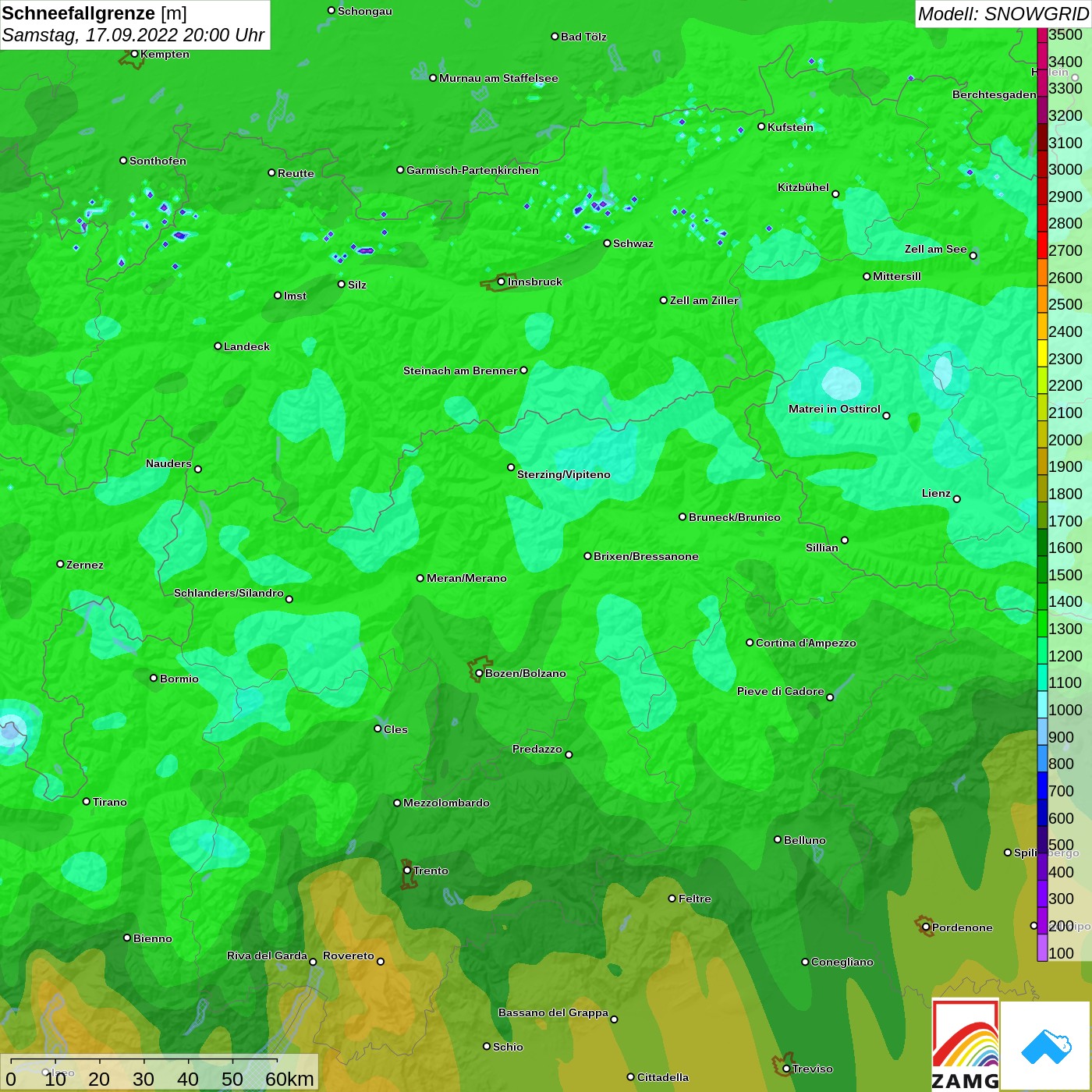This screenshot has width=1092, height=1092.
Task: Click the Berchtesgaden label
Action: (994, 94)
